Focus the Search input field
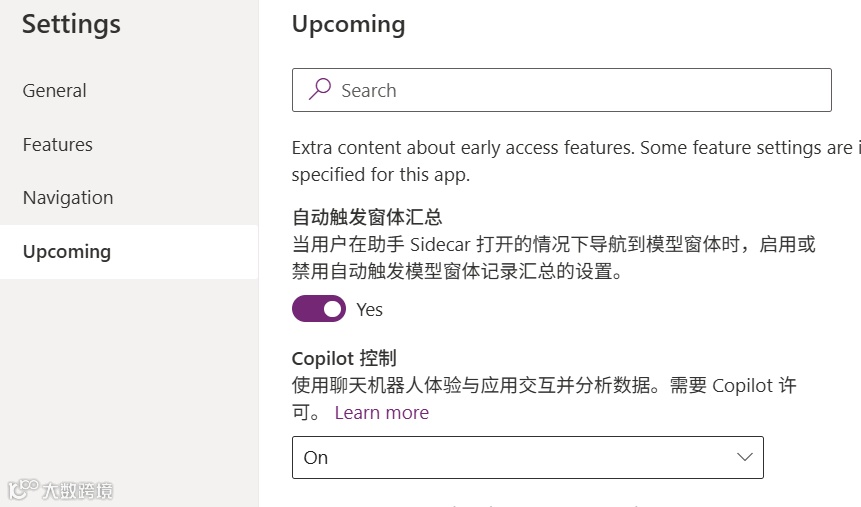This screenshot has height=507, width=861. click(580, 90)
